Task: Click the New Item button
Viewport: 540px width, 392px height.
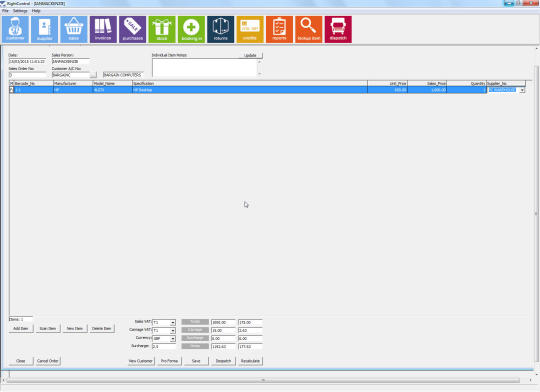Action: click(75, 329)
